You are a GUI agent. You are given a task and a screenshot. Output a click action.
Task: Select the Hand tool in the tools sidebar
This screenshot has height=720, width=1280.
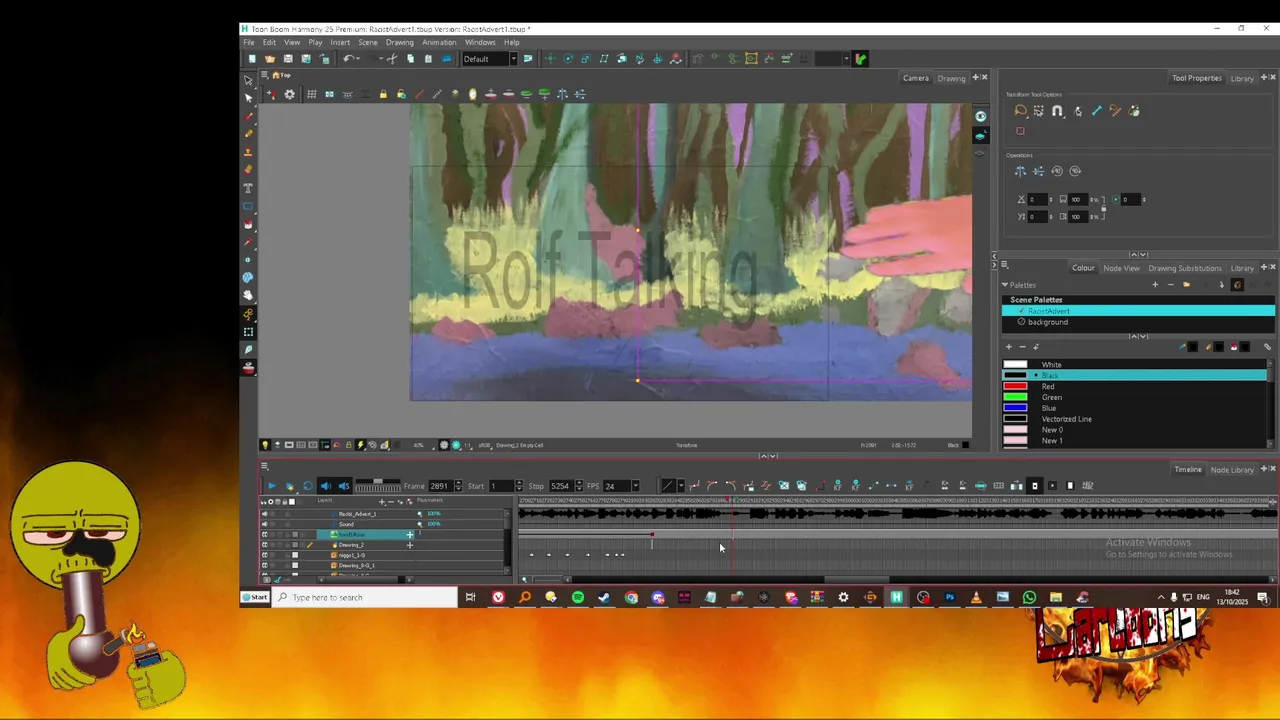click(248, 295)
